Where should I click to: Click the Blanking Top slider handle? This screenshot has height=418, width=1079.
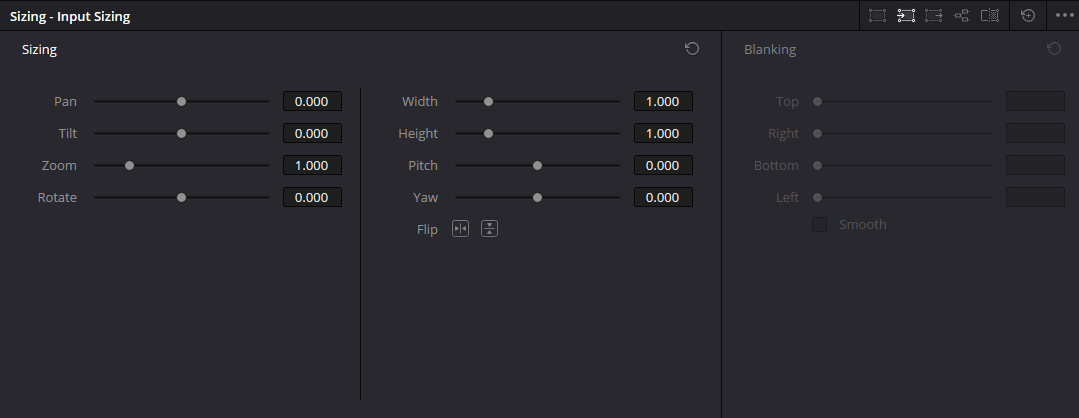pyautogui.click(x=818, y=101)
